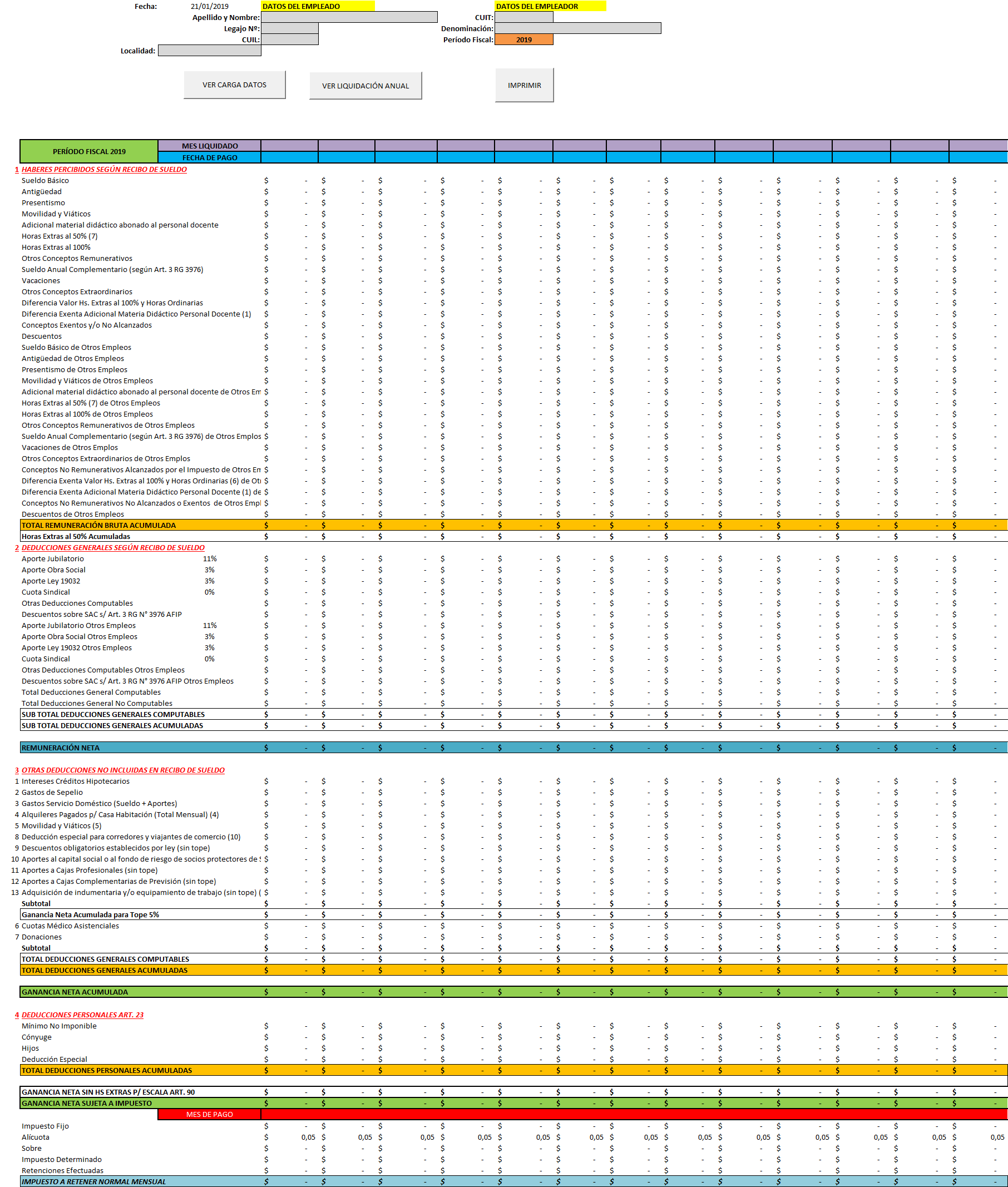Click the DATOS DEL EMPLEADOR header
This screenshot has height=1187, width=1008.
tap(550, 6)
